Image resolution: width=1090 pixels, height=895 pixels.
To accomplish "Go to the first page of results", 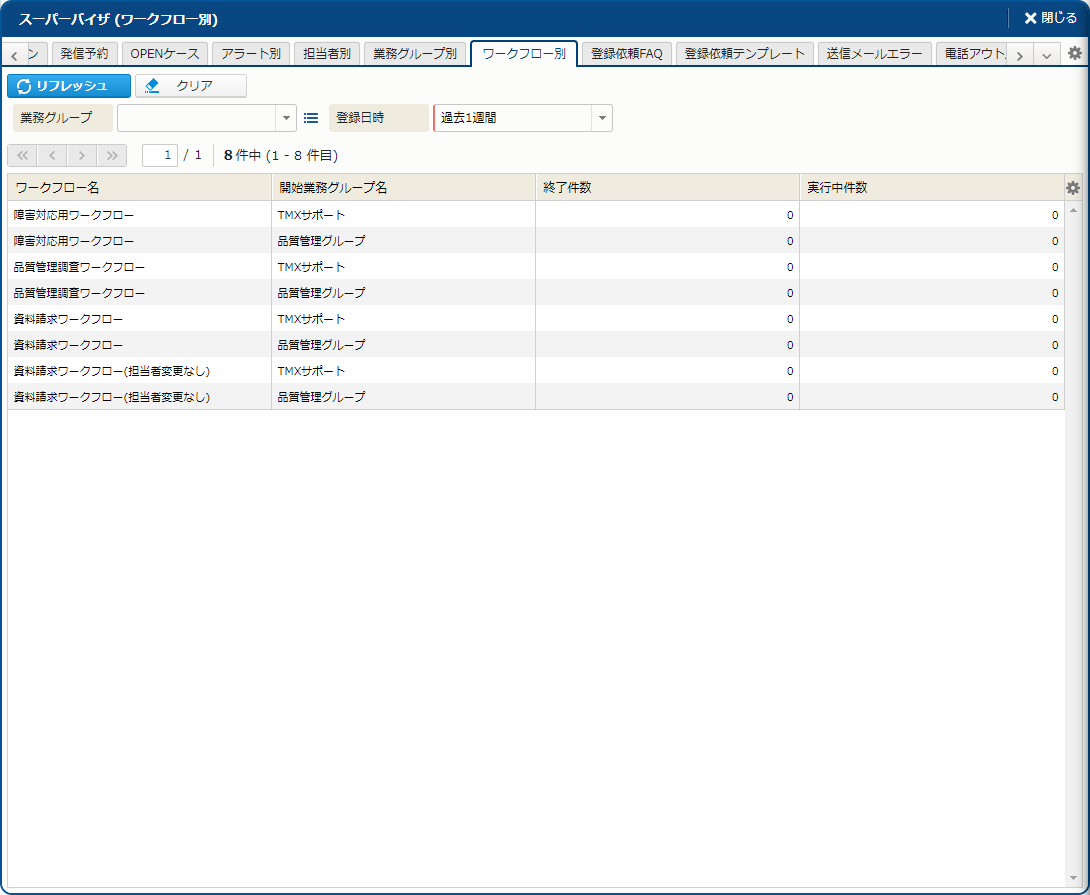I will 22,155.
